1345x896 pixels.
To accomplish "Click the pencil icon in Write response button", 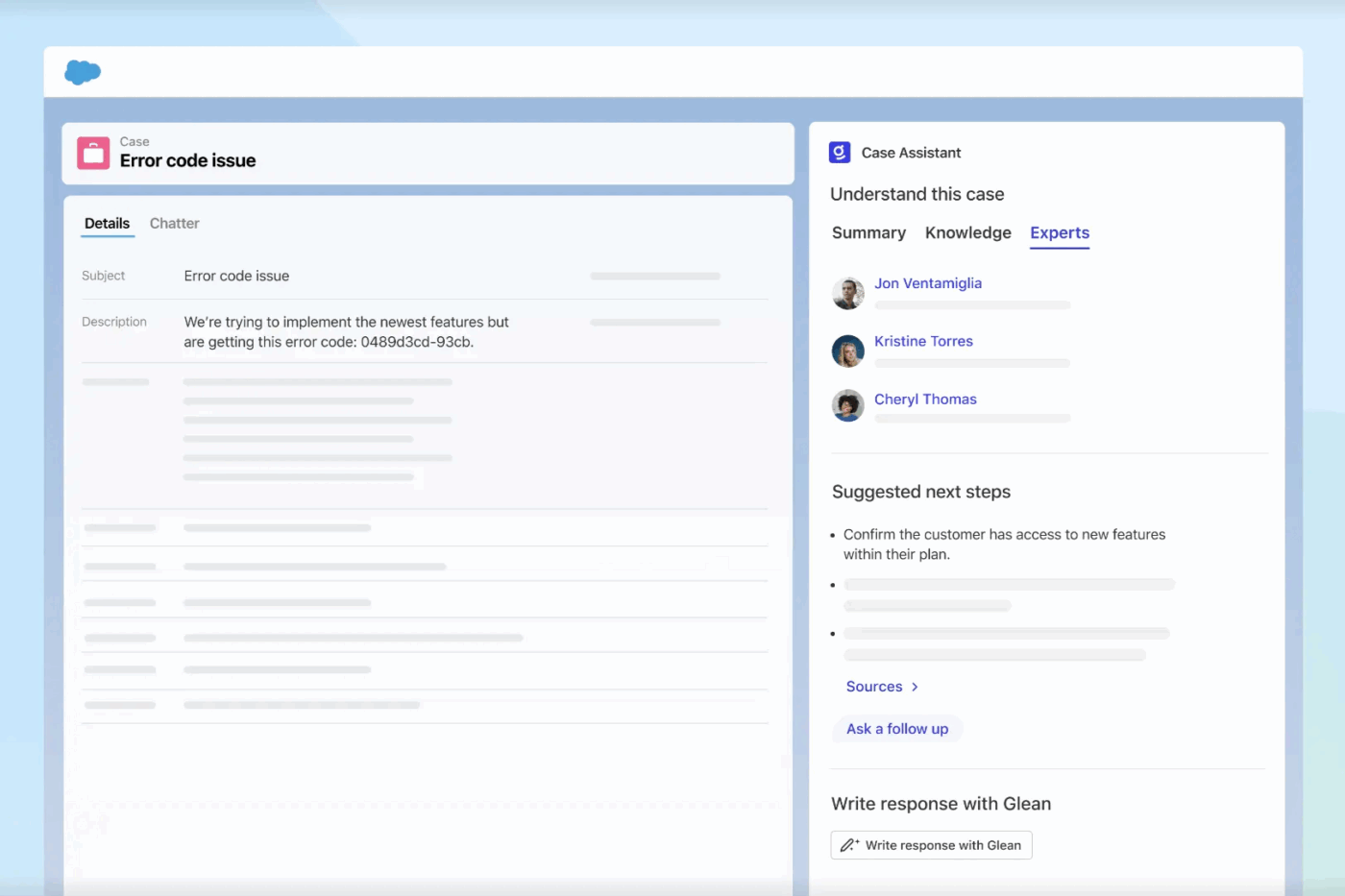I will point(849,844).
